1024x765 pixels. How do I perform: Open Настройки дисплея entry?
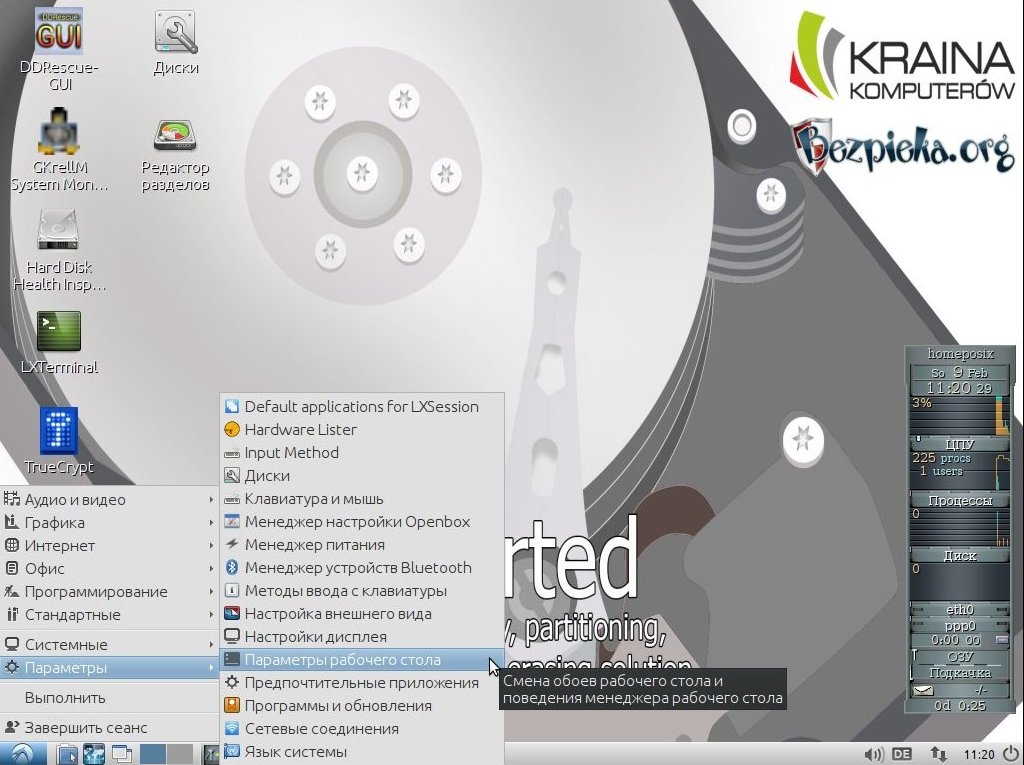click(362, 637)
